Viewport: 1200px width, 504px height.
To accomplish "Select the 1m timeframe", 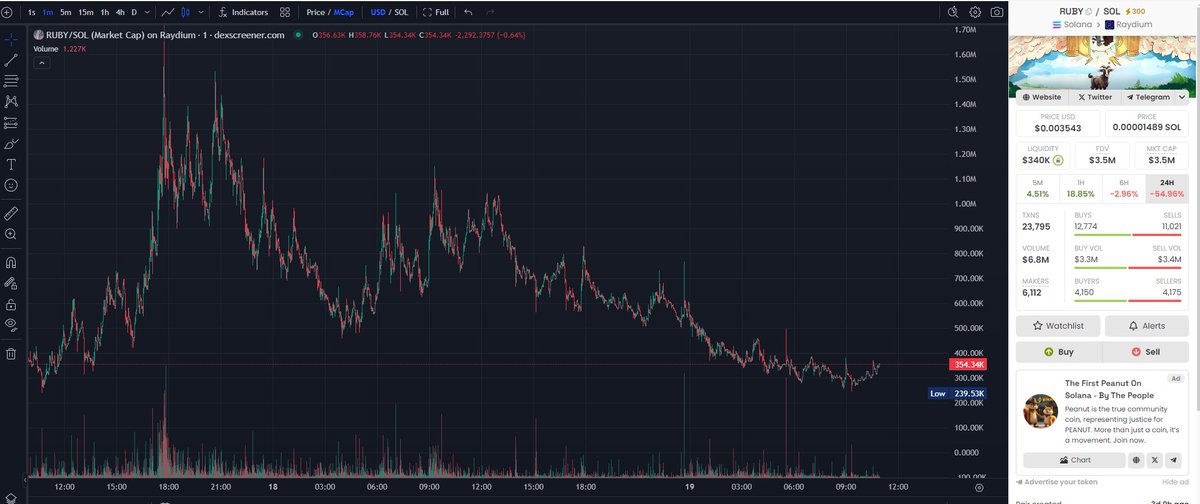I will pos(48,12).
